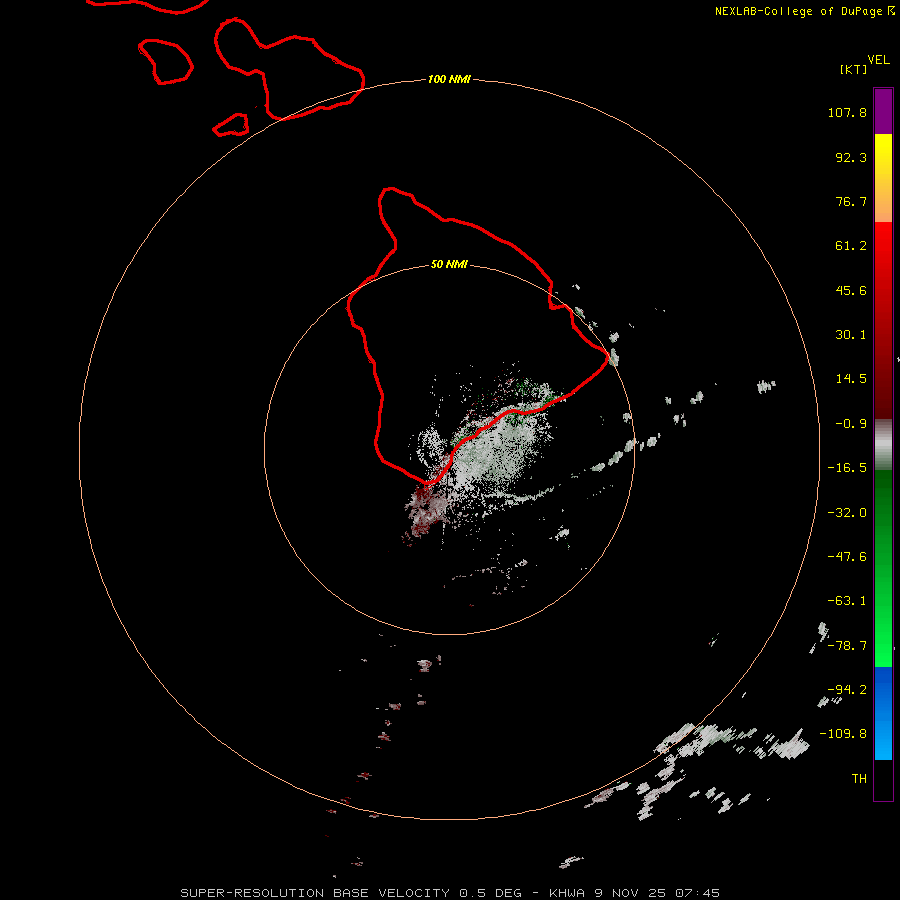Click the -16.5 legend value
This screenshot has width=900, height=900.
click(847, 468)
